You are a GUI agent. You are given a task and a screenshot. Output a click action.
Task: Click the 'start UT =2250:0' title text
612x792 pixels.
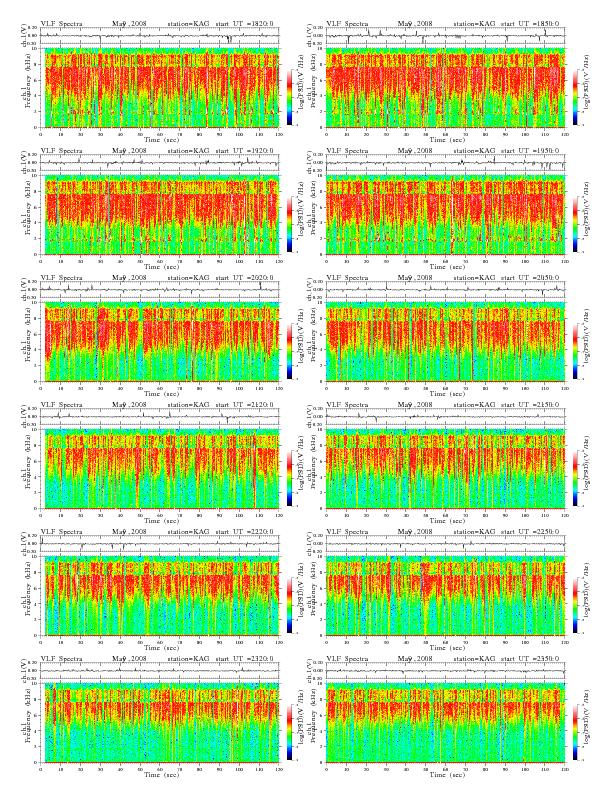click(531, 532)
